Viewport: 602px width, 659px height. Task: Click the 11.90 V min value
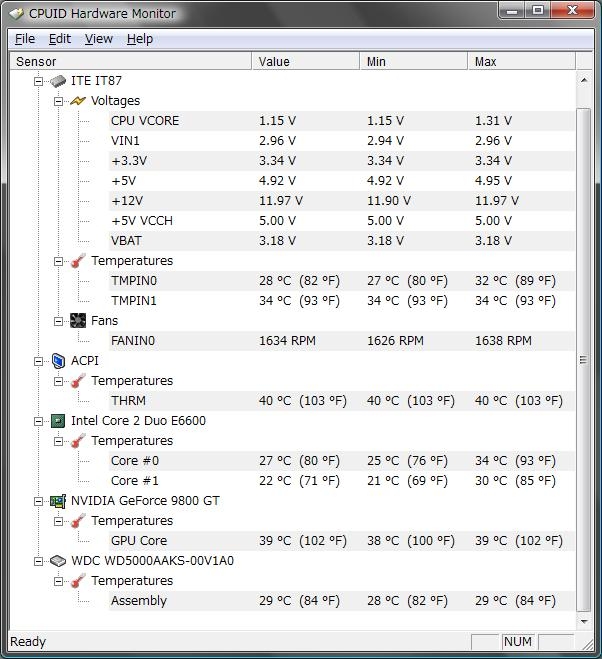(389, 201)
